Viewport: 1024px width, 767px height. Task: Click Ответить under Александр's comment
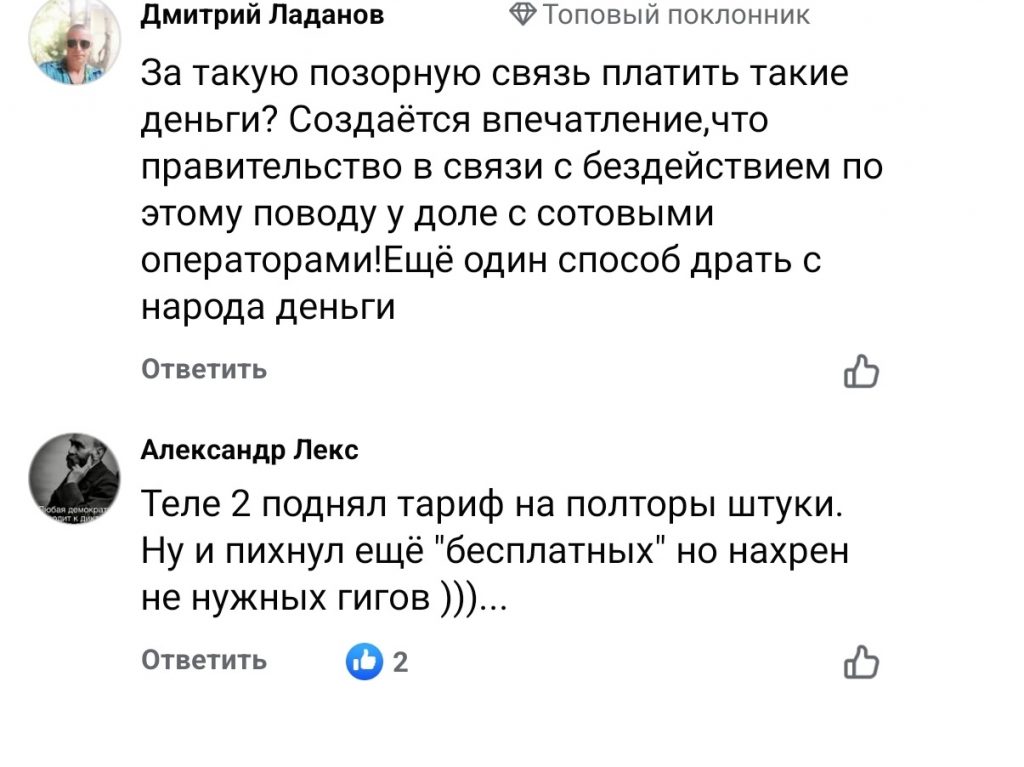(x=204, y=660)
